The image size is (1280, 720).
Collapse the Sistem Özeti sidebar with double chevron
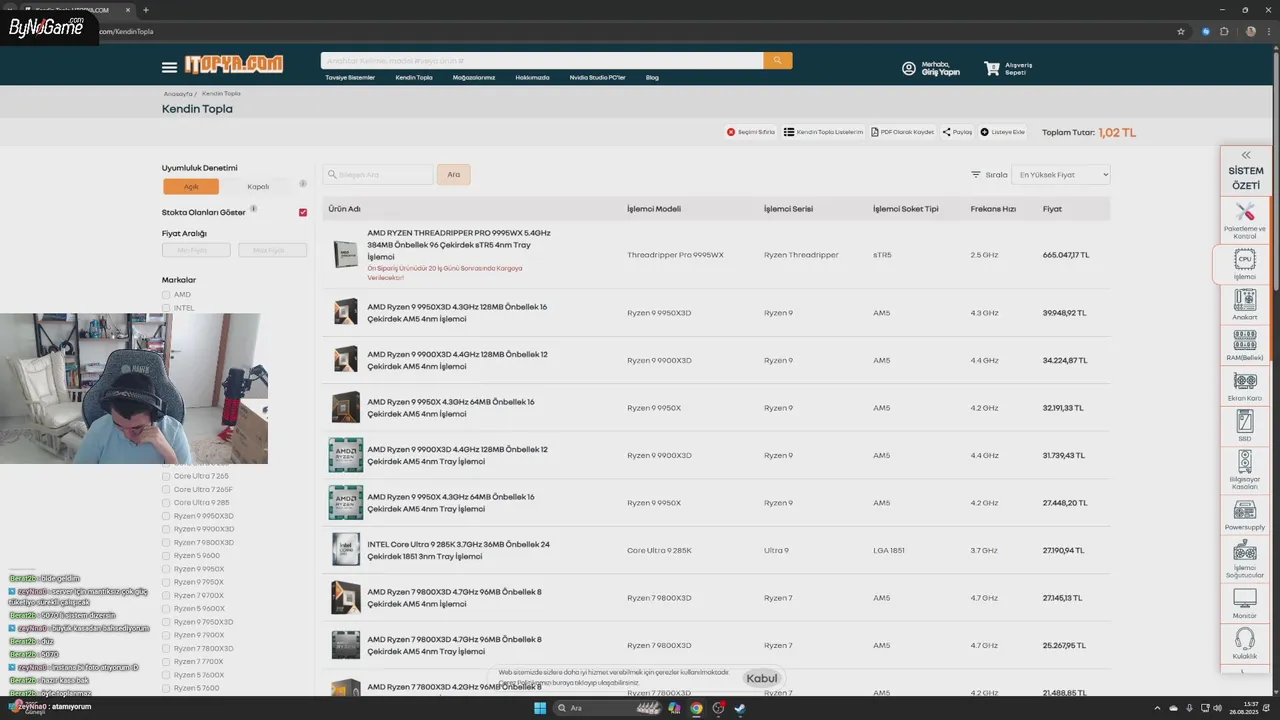[x=1246, y=155]
